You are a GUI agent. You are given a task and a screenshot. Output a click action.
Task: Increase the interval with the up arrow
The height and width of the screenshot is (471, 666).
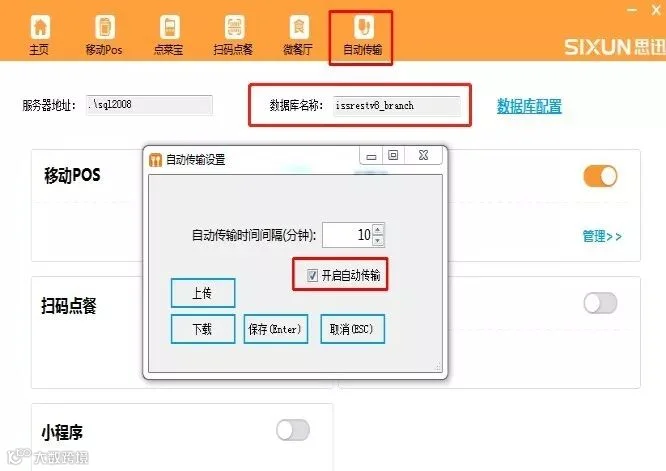pyautogui.click(x=378, y=229)
